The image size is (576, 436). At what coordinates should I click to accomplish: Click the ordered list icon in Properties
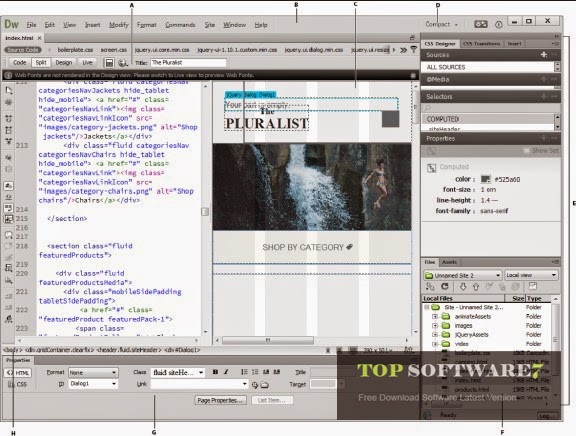[255, 372]
